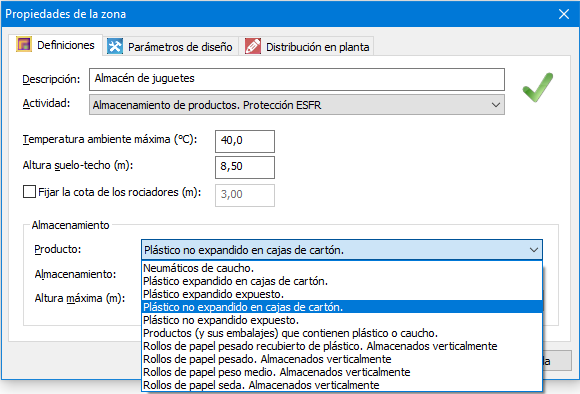Click the Actividad combo box field
Screen dimensions: 580x394
tap(297, 105)
